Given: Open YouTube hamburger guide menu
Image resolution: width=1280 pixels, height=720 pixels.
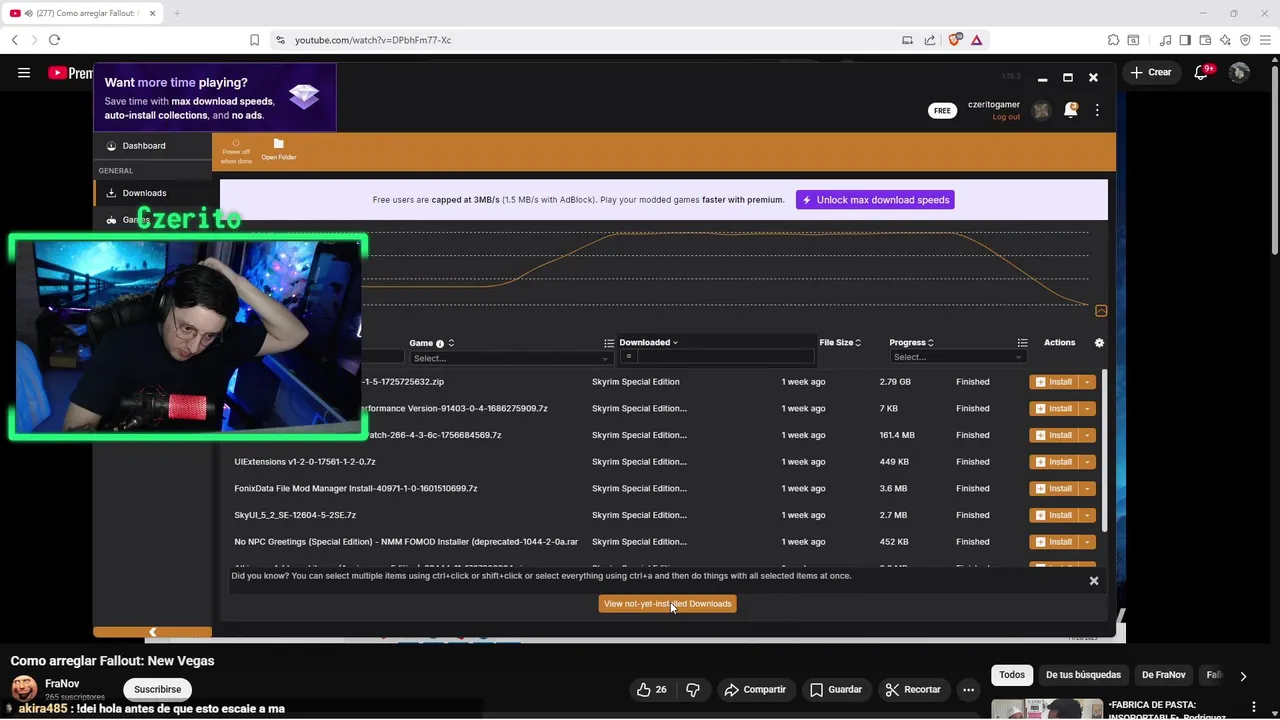Looking at the screenshot, I should pyautogui.click(x=24, y=72).
